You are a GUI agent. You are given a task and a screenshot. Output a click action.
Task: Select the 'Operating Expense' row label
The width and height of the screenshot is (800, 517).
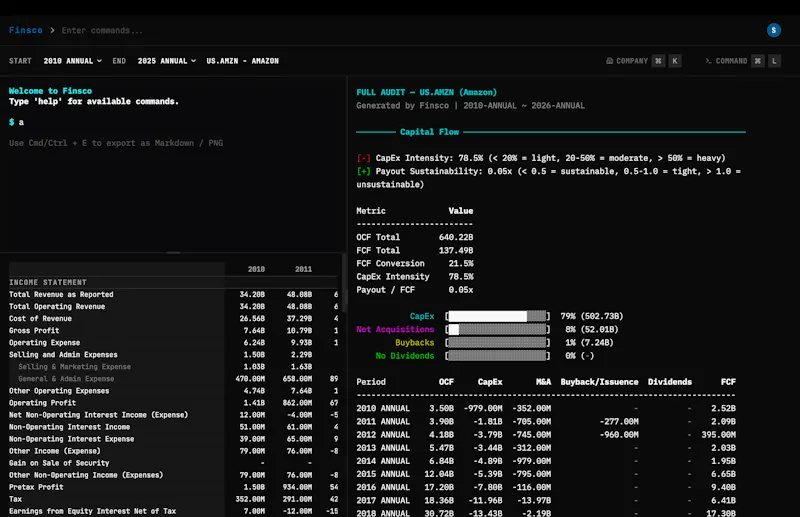[x=44, y=342]
